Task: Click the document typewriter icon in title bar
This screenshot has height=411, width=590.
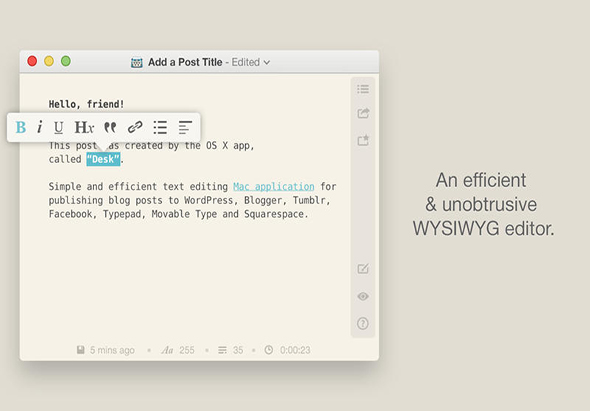Action: [x=137, y=62]
